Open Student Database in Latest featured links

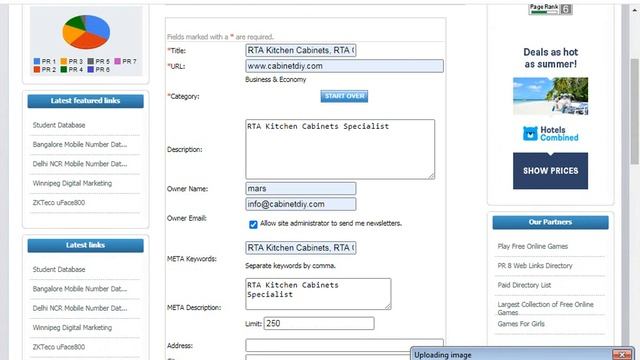coord(59,125)
